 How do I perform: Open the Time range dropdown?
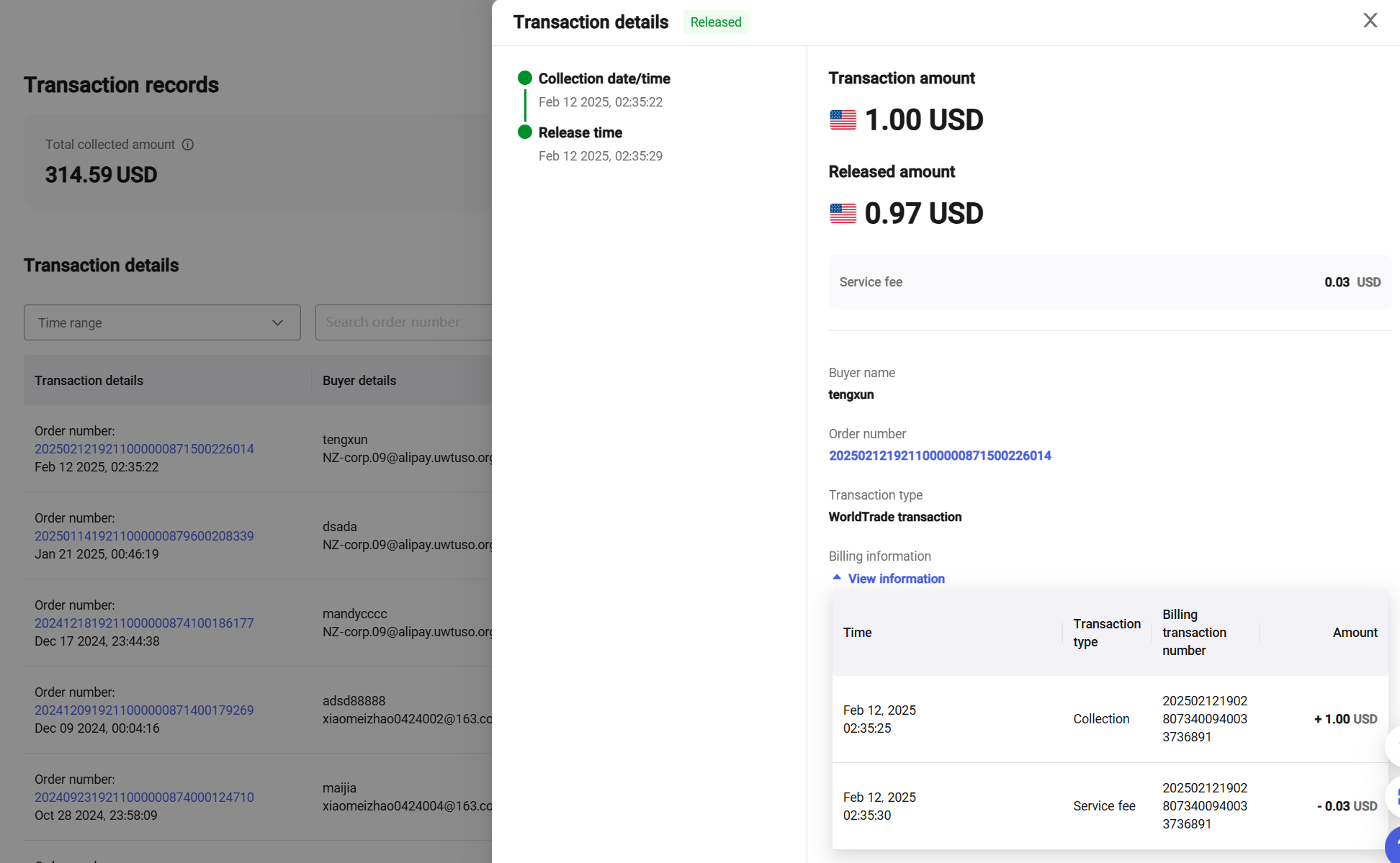click(x=162, y=322)
